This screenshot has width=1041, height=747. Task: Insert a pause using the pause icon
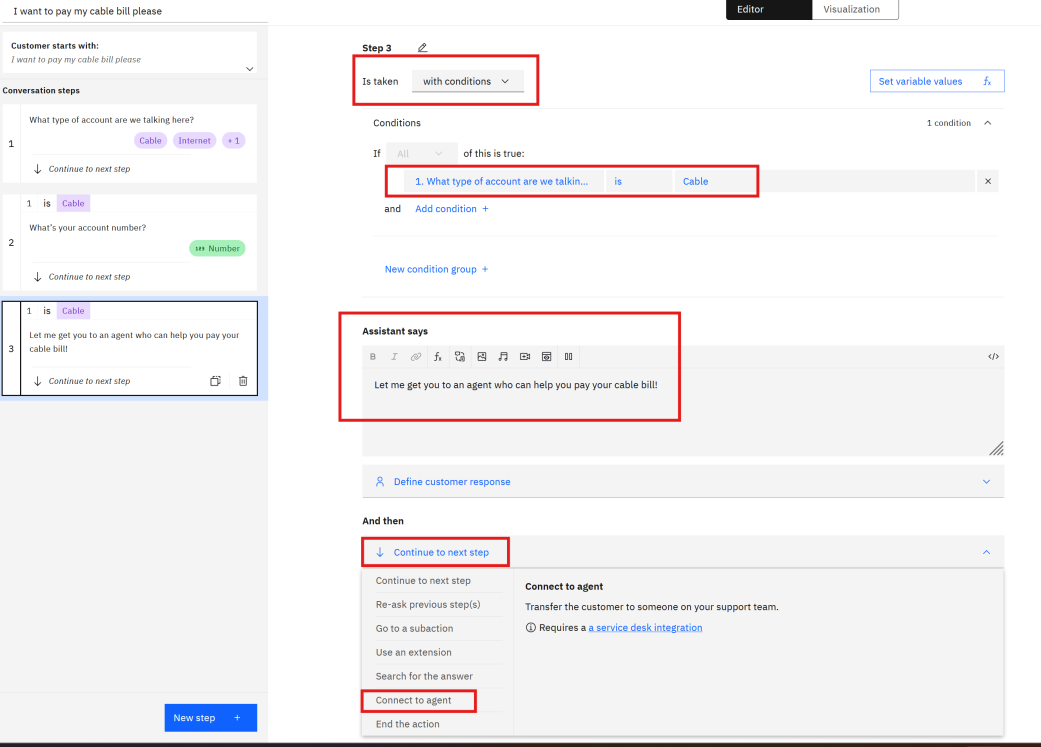(568, 357)
